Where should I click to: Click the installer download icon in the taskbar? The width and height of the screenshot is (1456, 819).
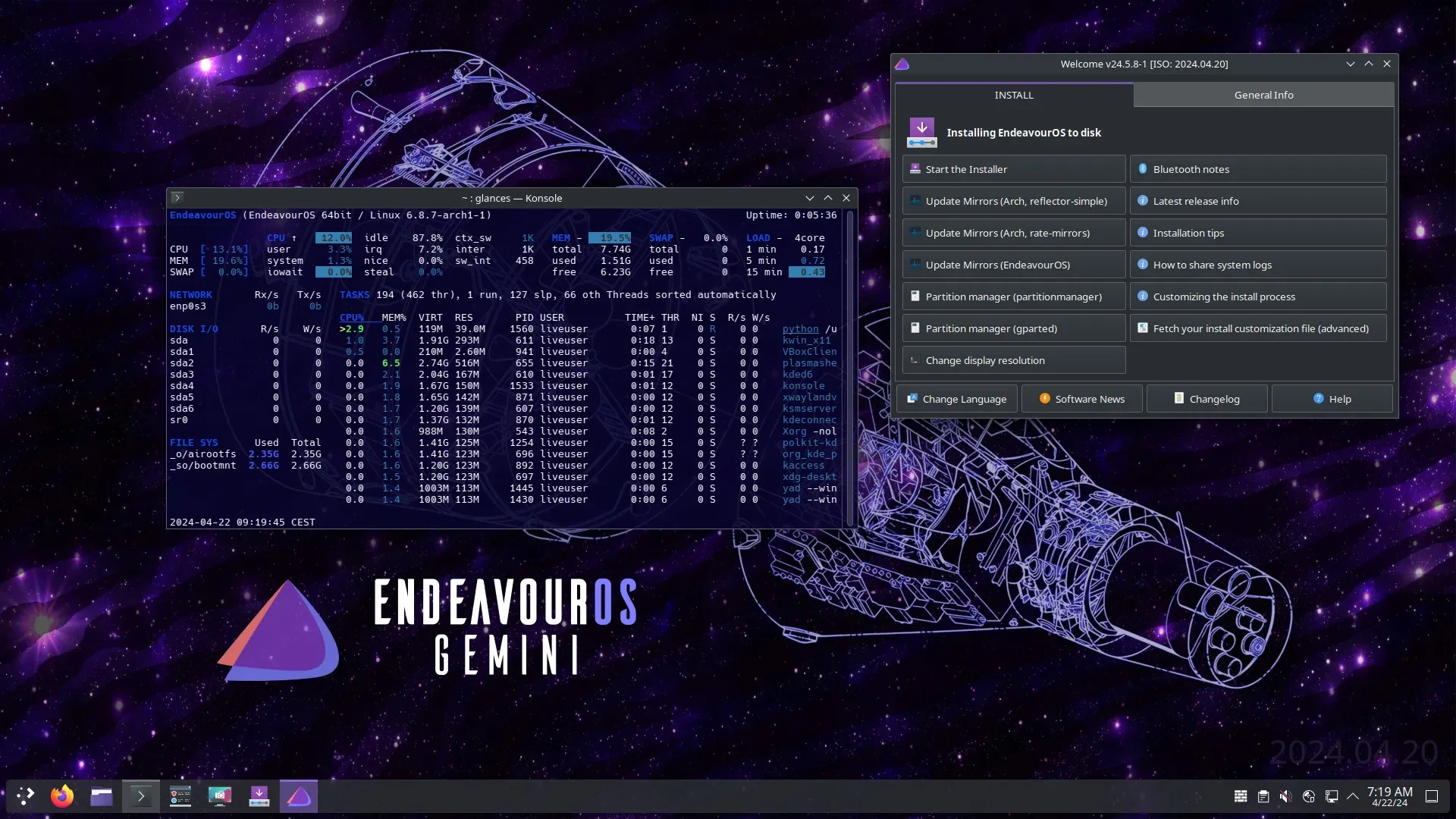(x=259, y=796)
